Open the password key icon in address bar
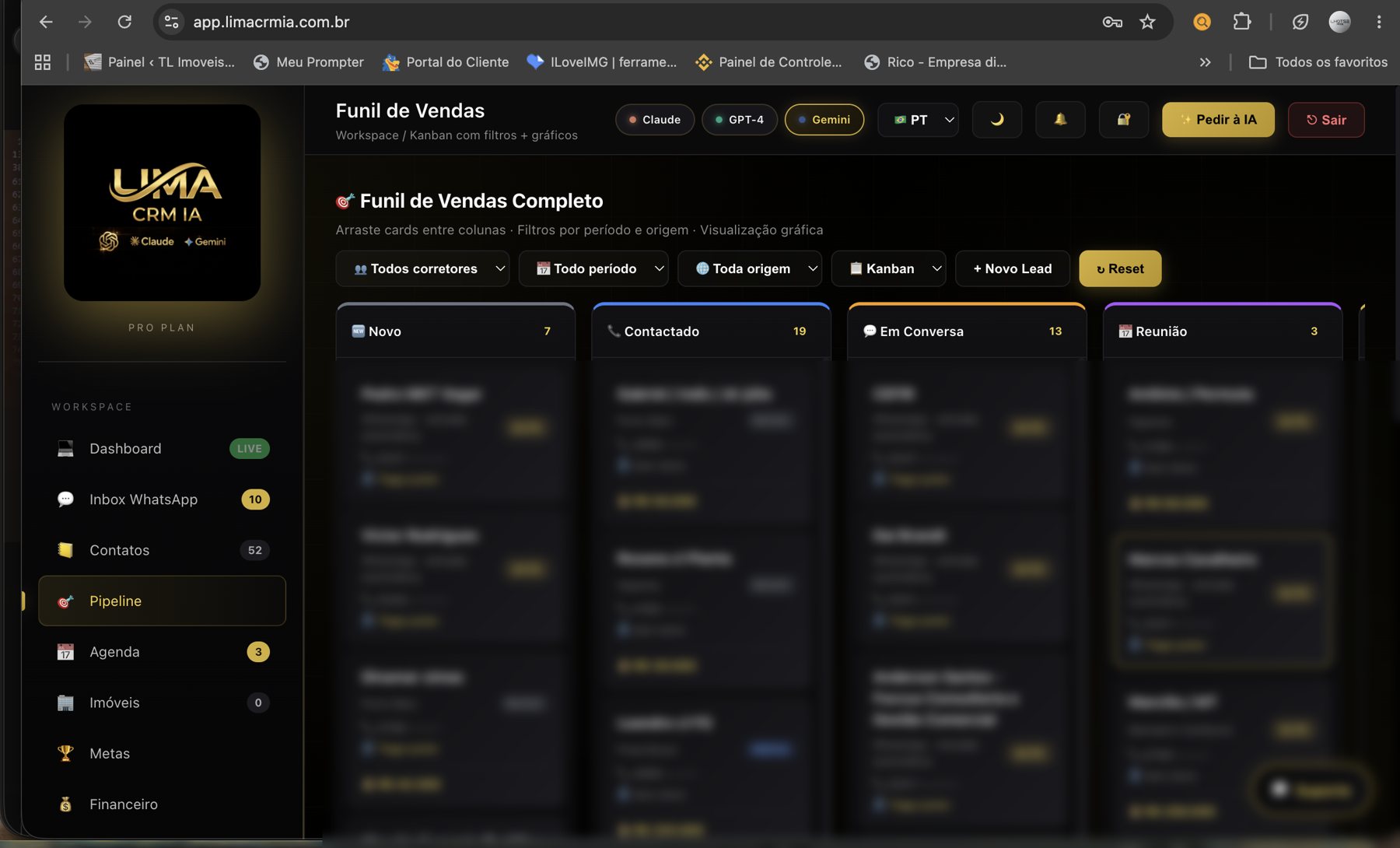 pos(1112,22)
